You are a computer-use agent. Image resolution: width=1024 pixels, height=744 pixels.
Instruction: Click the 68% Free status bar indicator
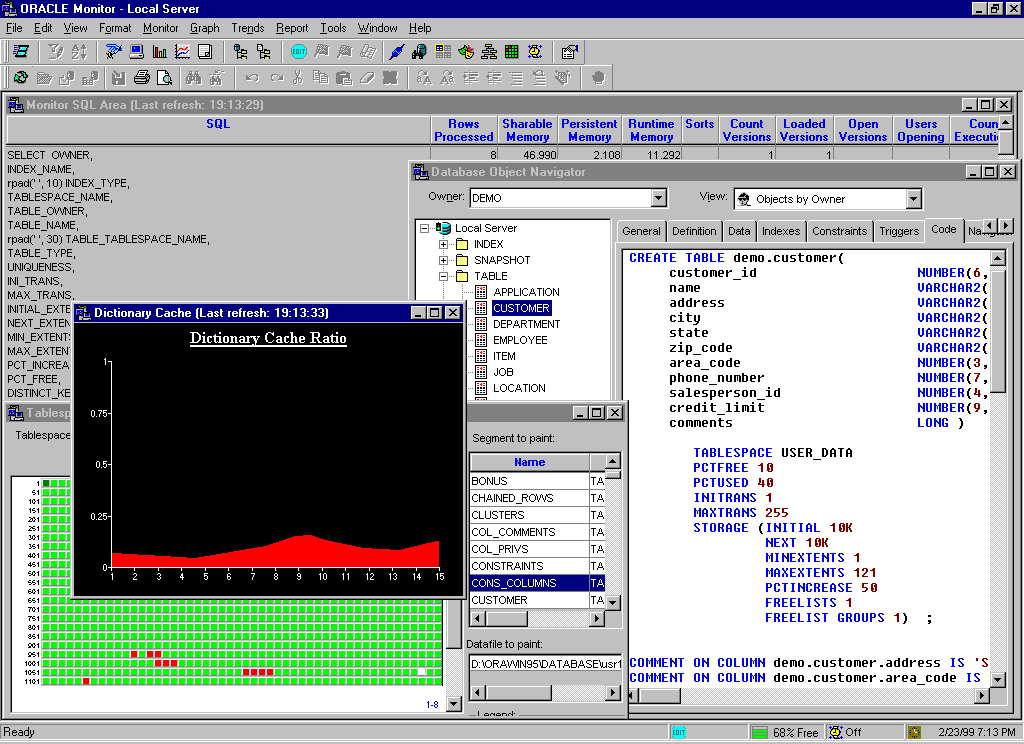click(x=785, y=732)
